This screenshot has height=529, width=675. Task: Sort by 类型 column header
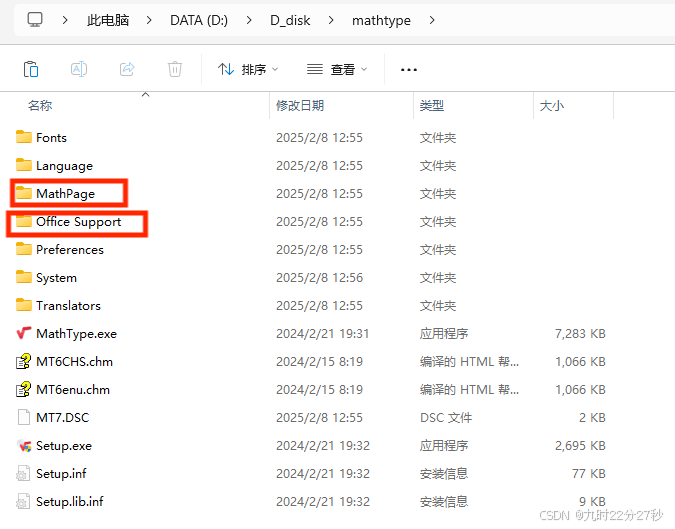point(432,105)
